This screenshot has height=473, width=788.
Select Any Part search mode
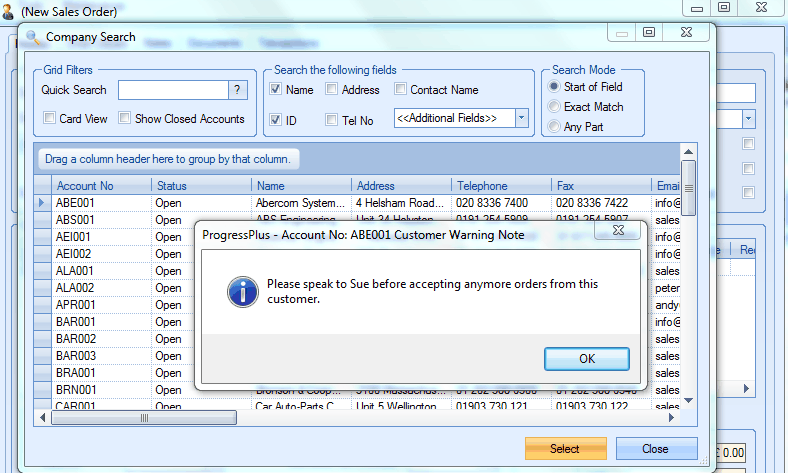point(554,126)
